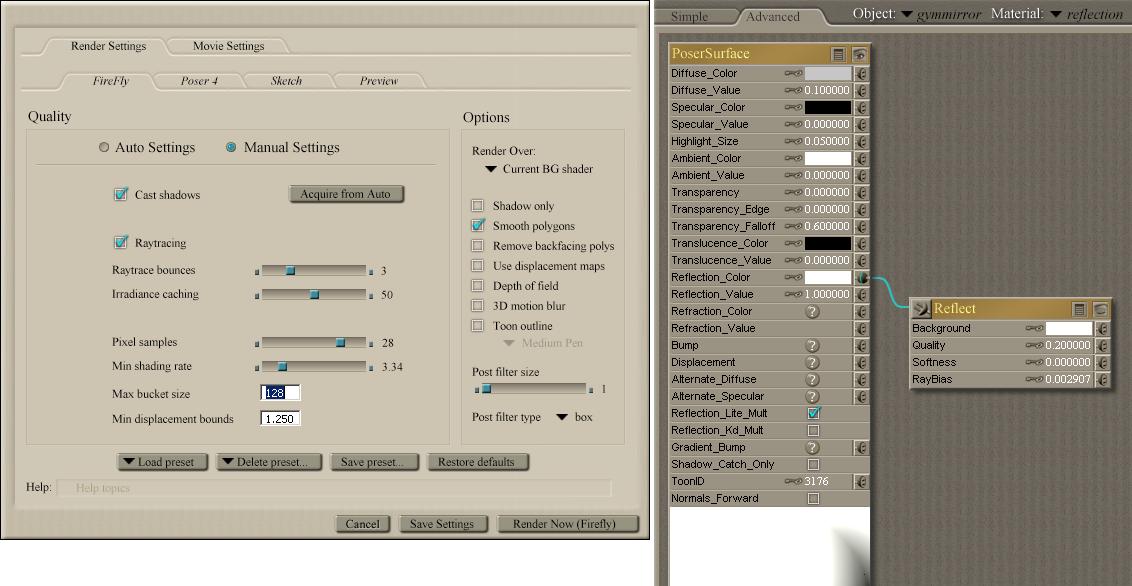Viewport: 1132px width, 586px height.
Task: Click the Reflect Quality plug connector icon
Action: [1102, 346]
